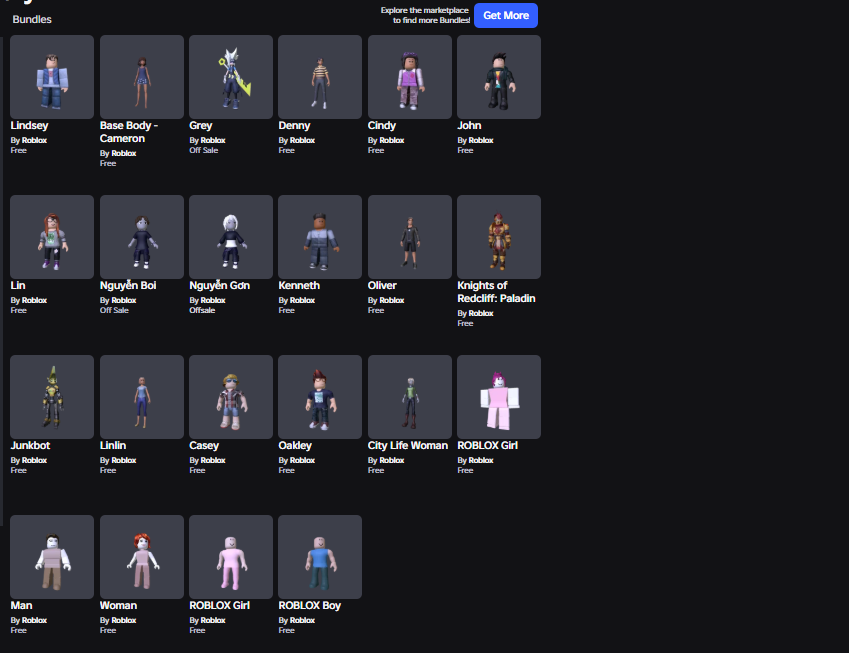The height and width of the screenshot is (653, 849).
Task: Click the Denny bundle name link
Action: [294, 126]
